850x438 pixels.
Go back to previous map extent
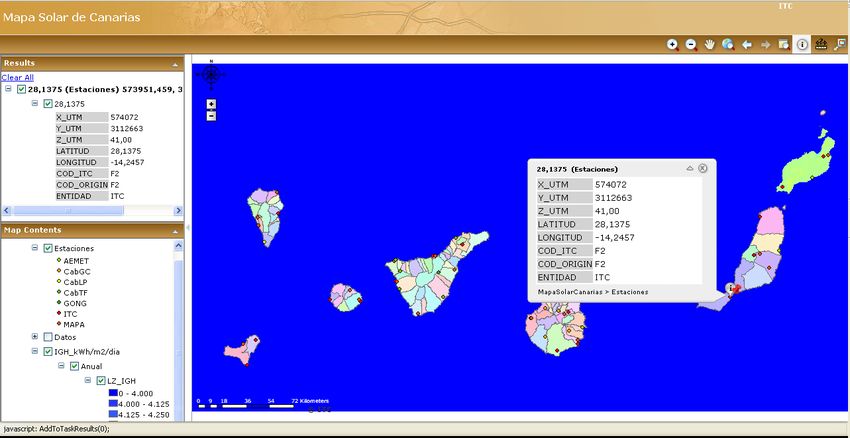click(747, 45)
